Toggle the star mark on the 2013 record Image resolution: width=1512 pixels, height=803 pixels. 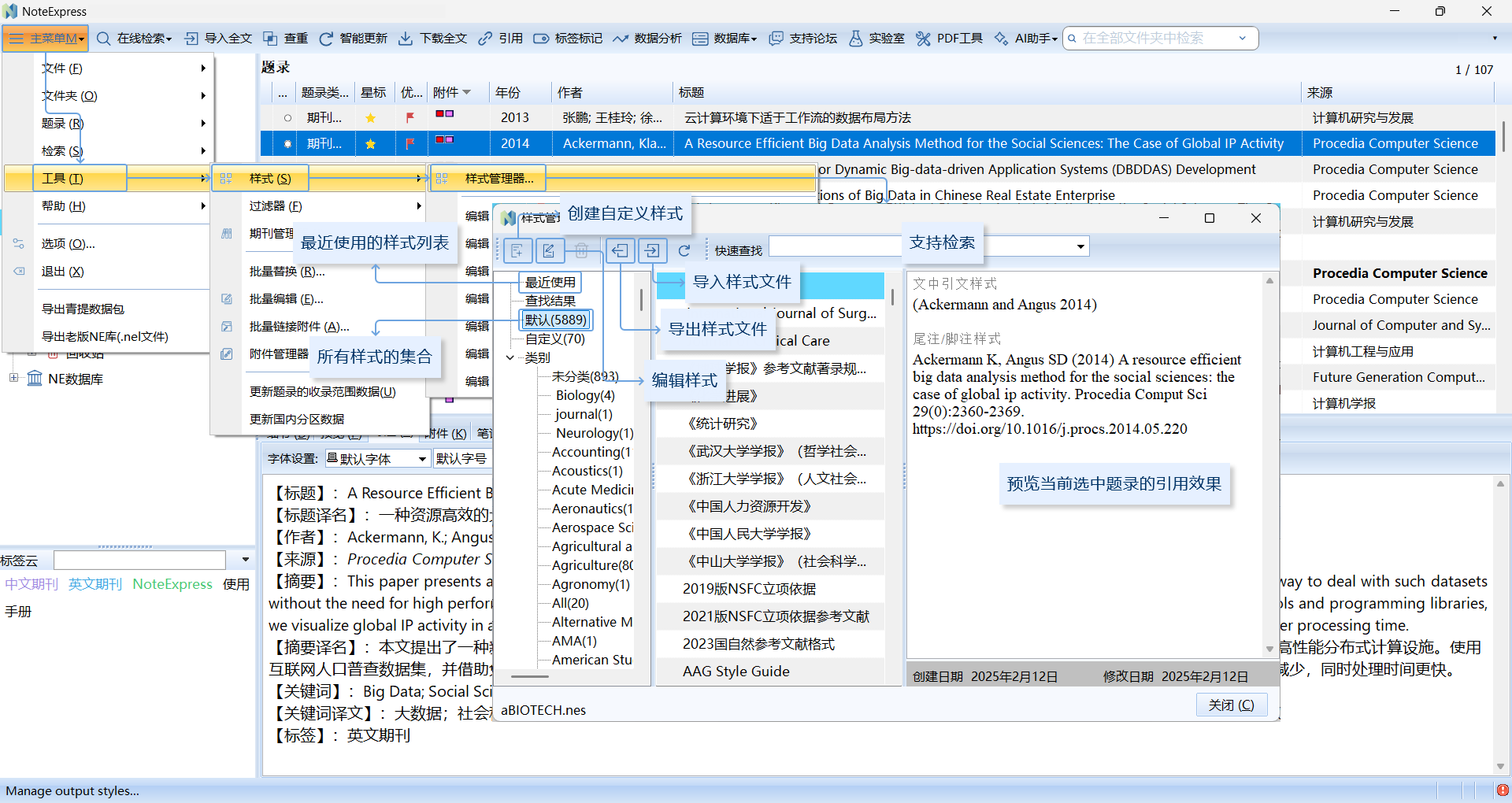pos(371,118)
